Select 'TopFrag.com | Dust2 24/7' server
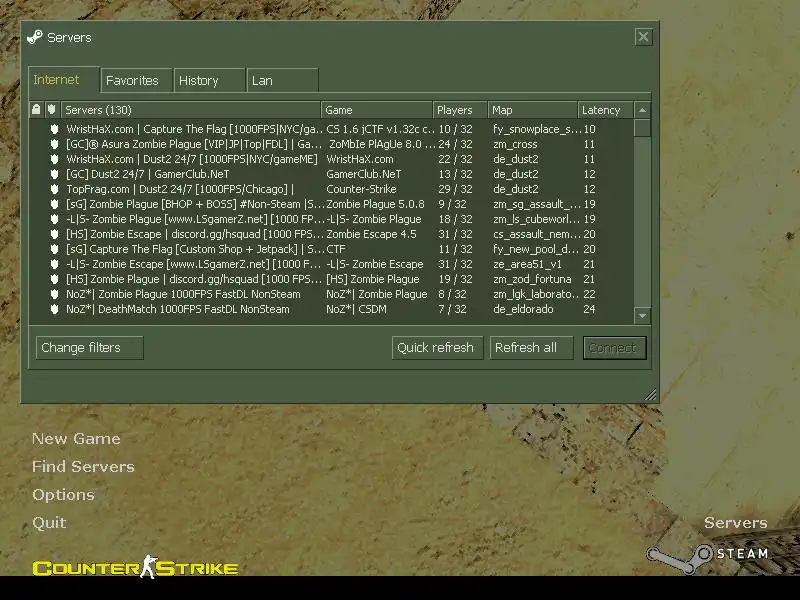Image resolution: width=800 pixels, height=600 pixels. pyautogui.click(x=180, y=189)
